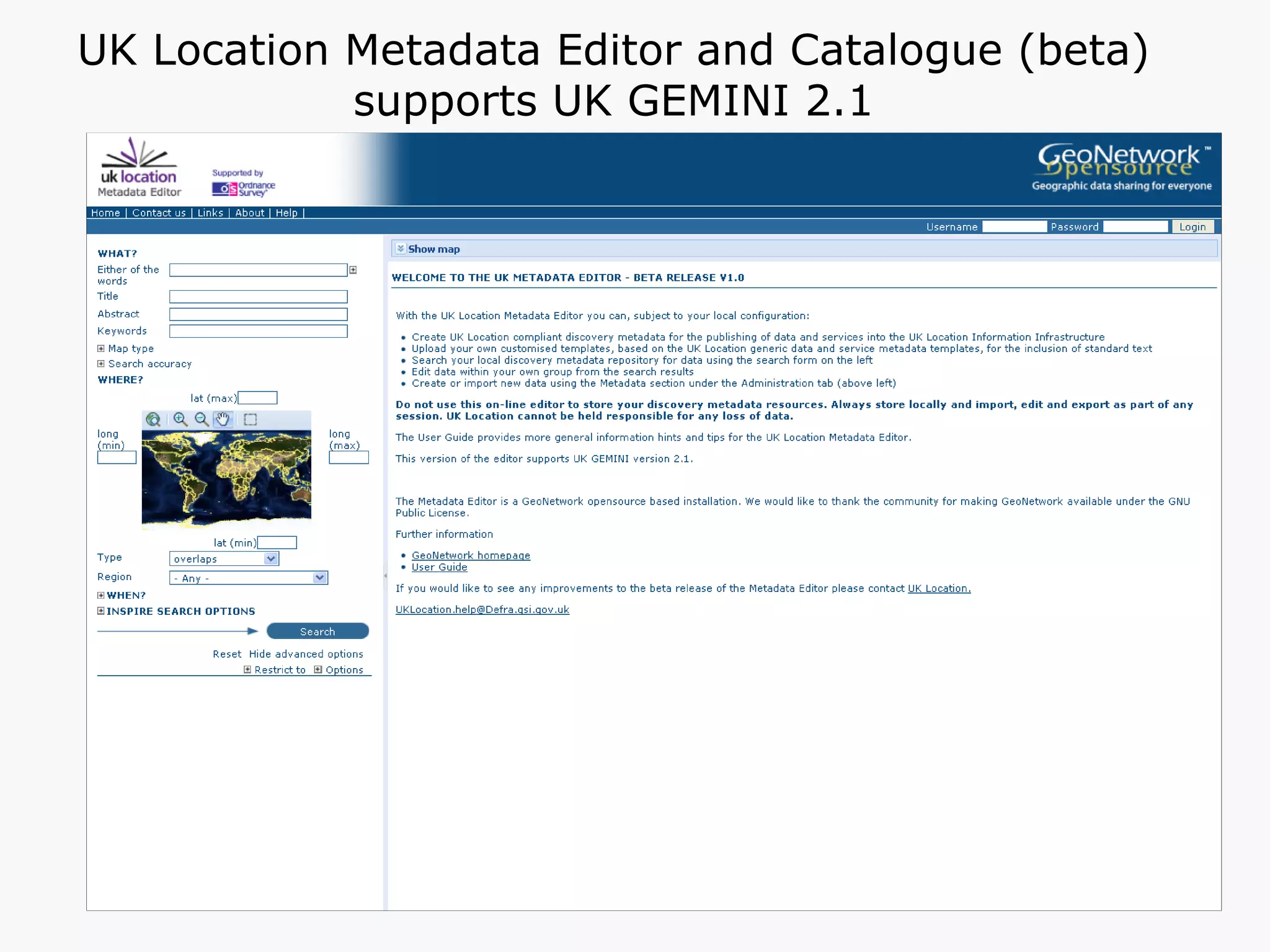The width and height of the screenshot is (1270, 952).
Task: Click the Password input field
Action: pos(1135,227)
